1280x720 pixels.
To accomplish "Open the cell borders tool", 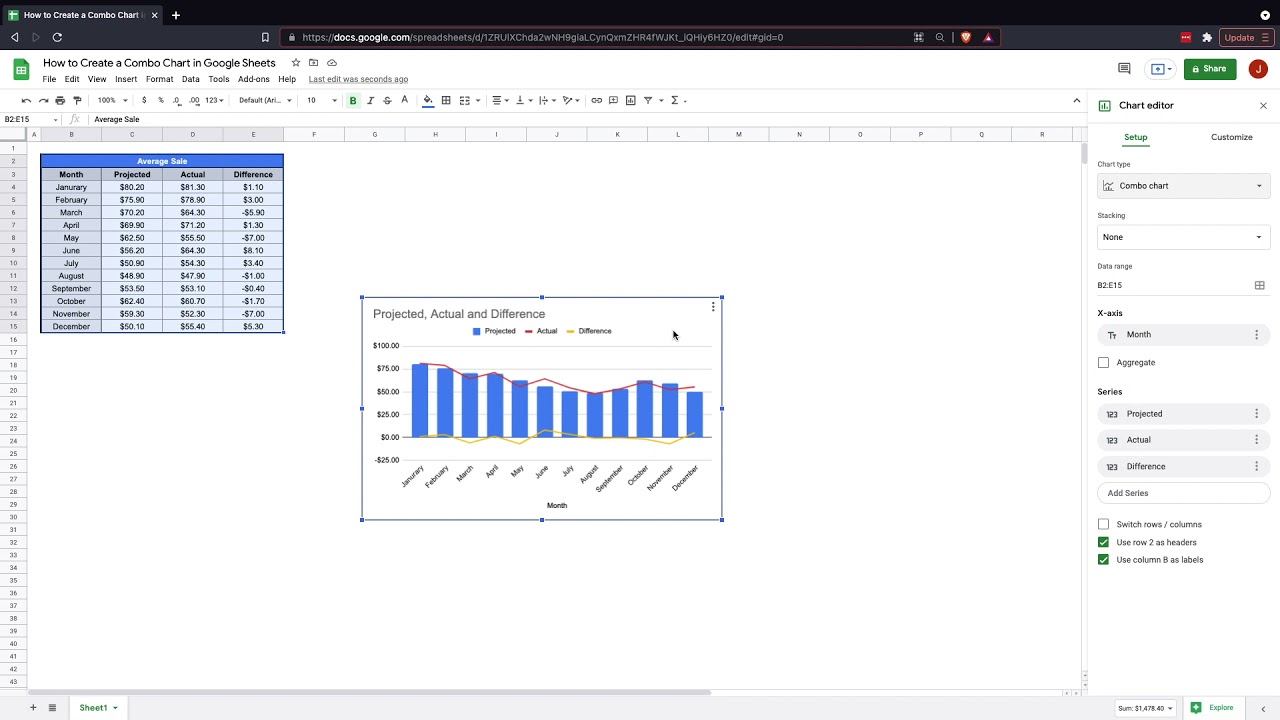I will 446,100.
